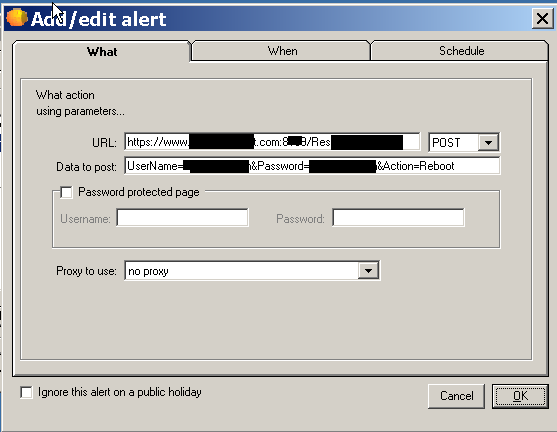Close the Add/edit alert dialog
Image resolution: width=557 pixels, height=432 pixels.
[x=542, y=18]
